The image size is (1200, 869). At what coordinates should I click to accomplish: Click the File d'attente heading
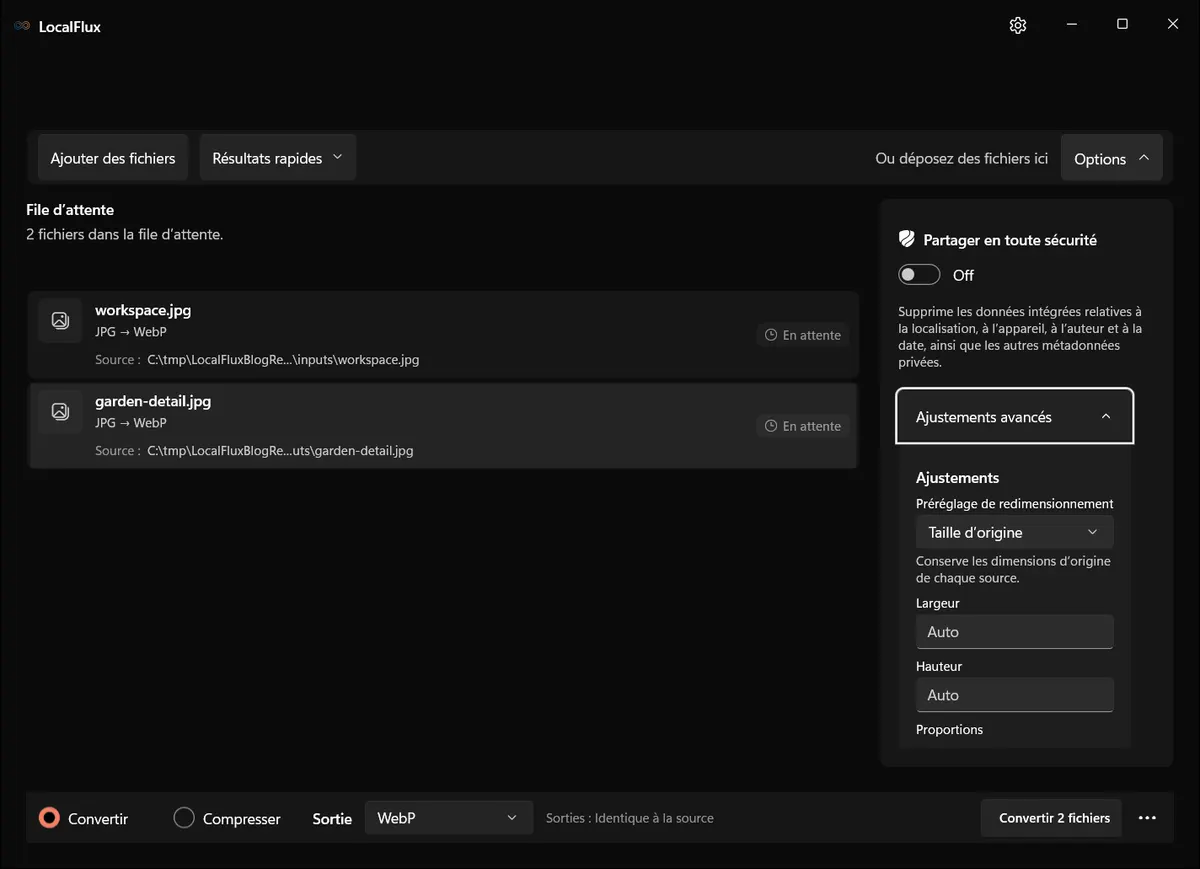(x=70, y=210)
